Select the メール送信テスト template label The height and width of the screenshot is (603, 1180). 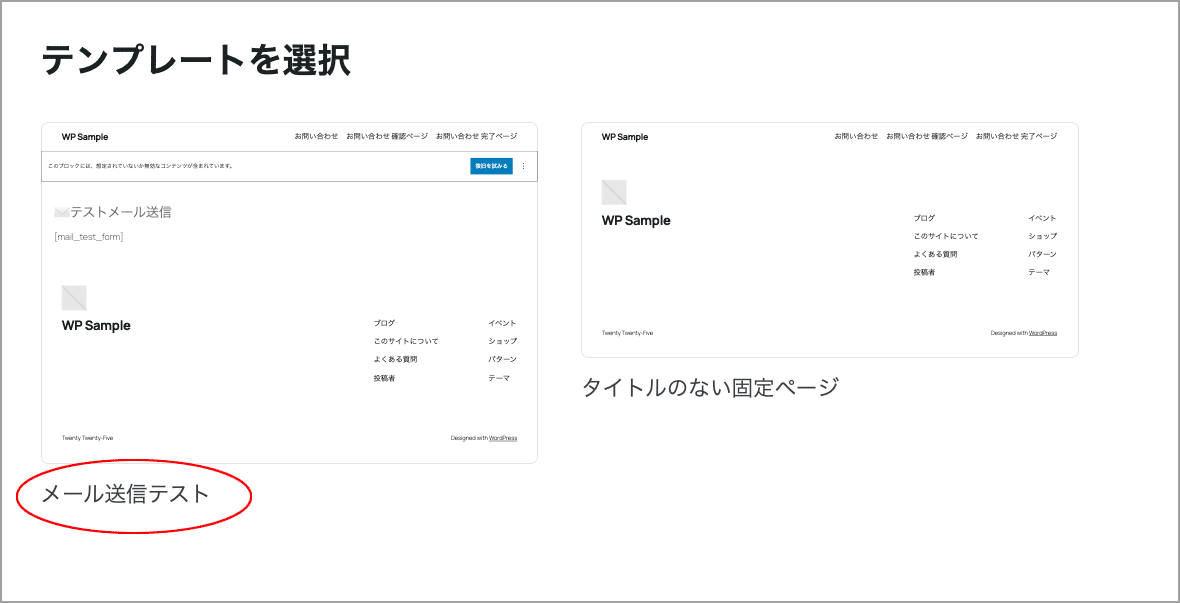[125, 493]
